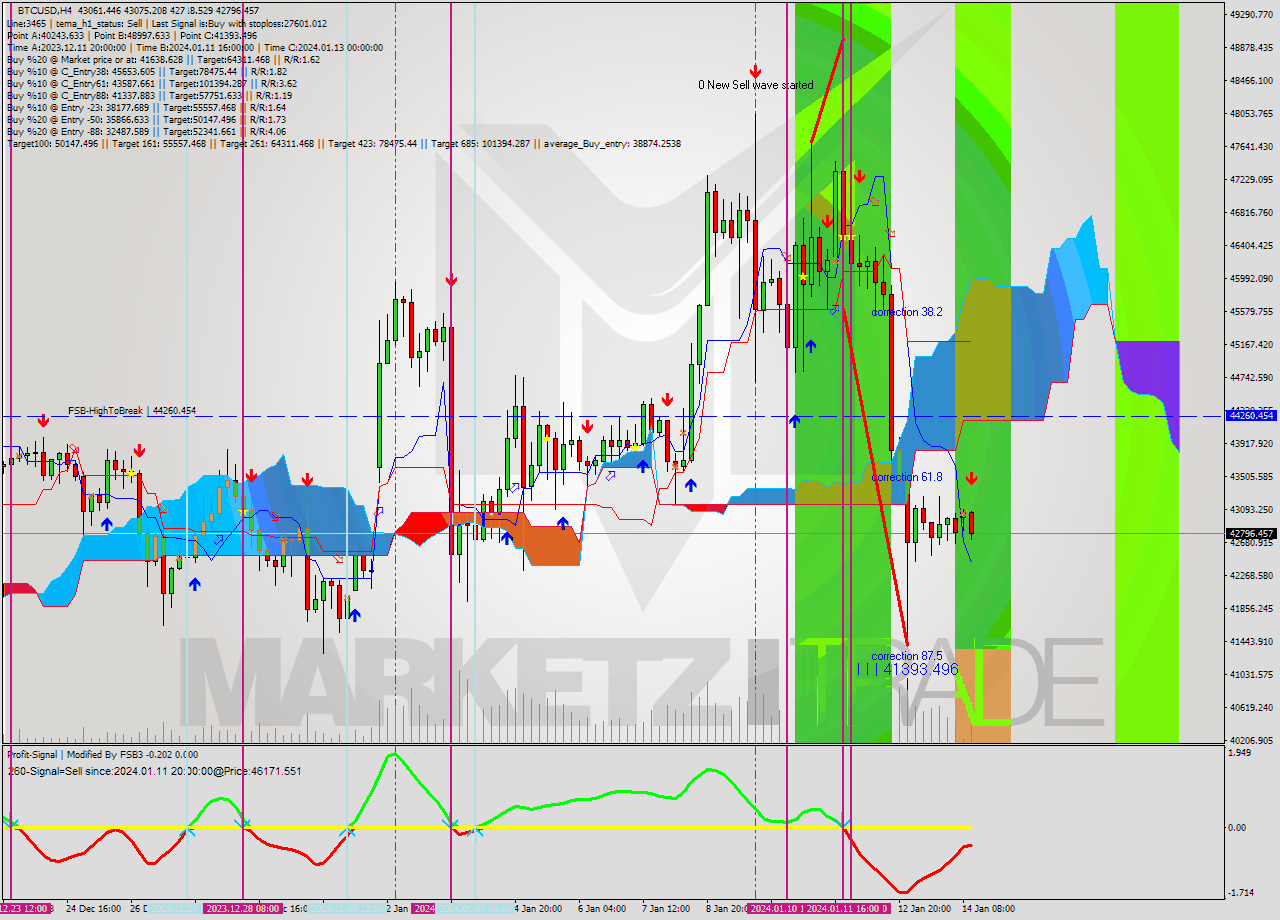This screenshot has height=920, width=1280.
Task: Click the '4 Jan 20:00' time label
Action: [537, 908]
